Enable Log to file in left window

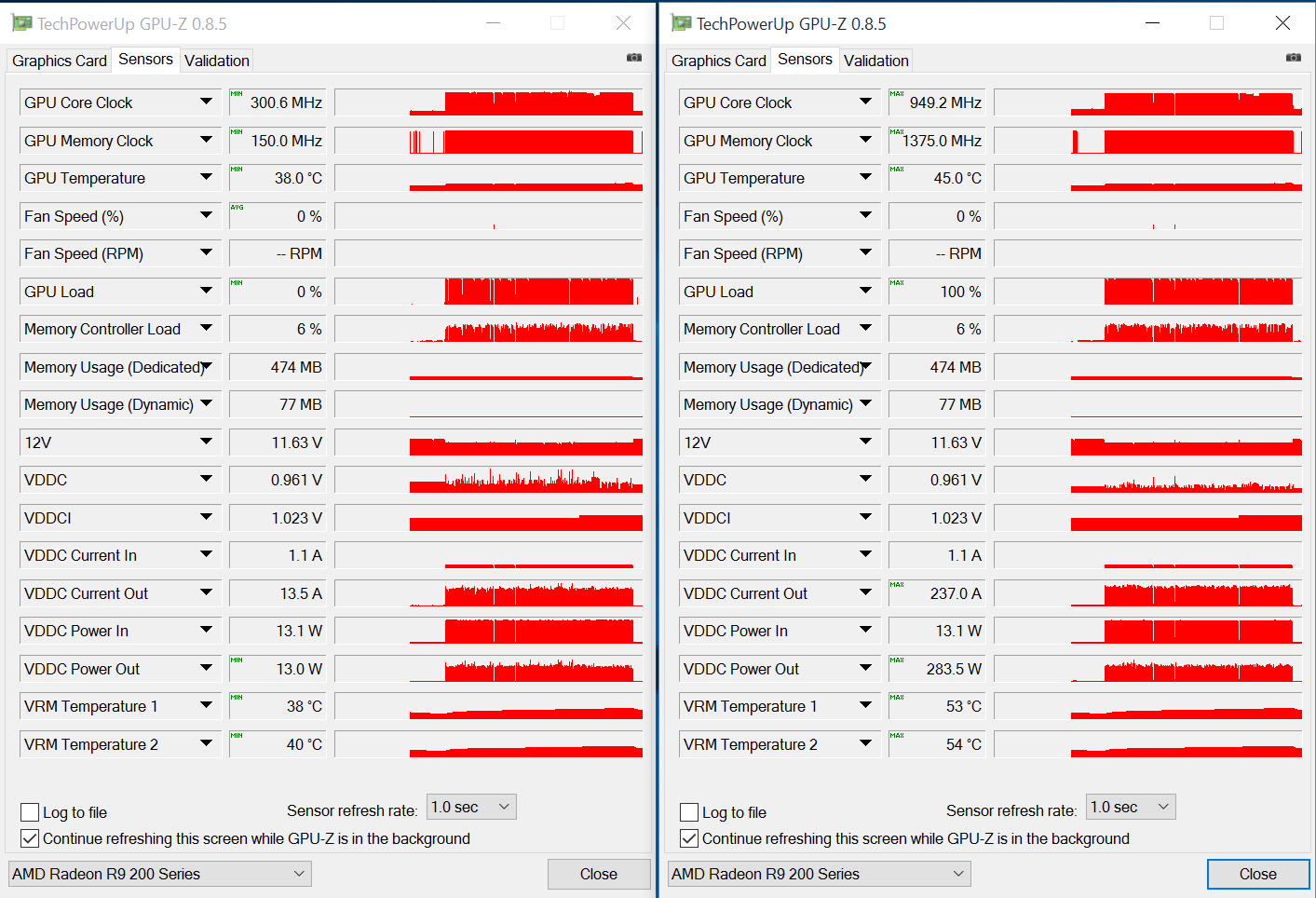click(x=30, y=812)
